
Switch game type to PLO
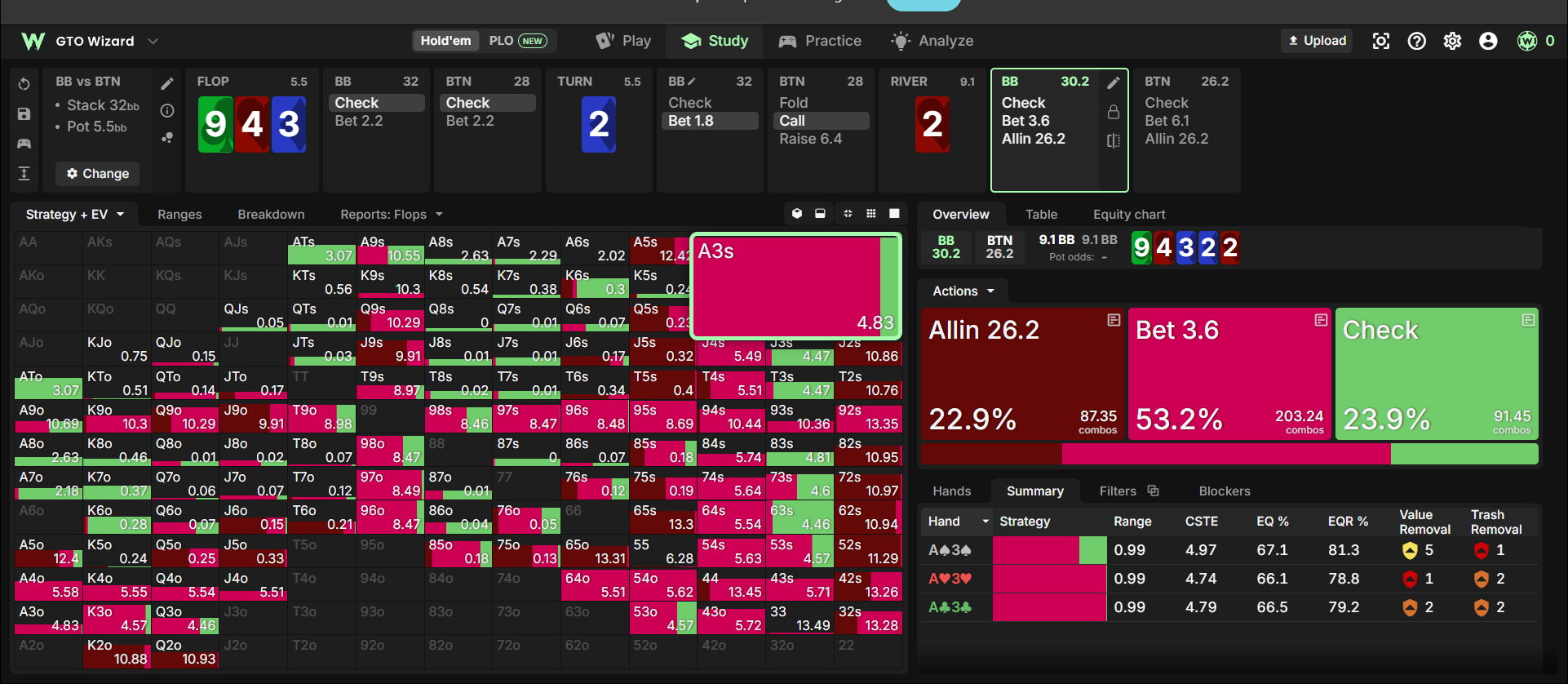(518, 41)
